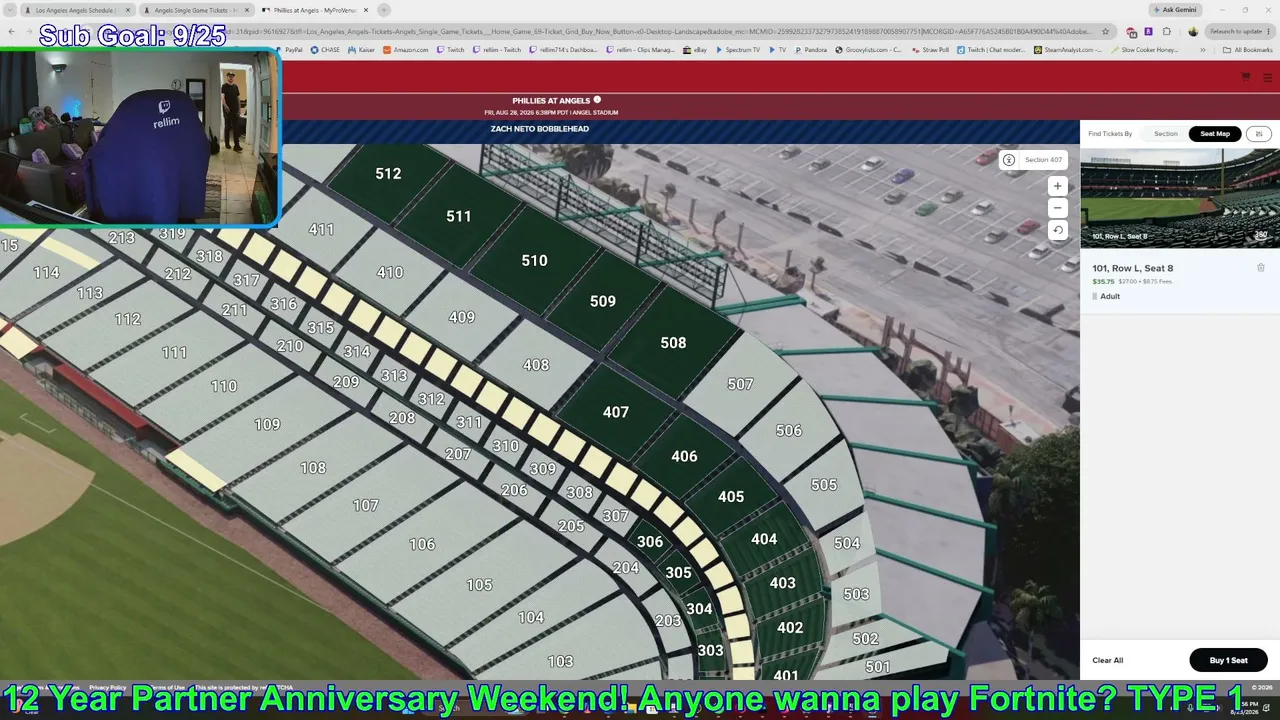Click the $35.75 seat price

tap(1103, 282)
